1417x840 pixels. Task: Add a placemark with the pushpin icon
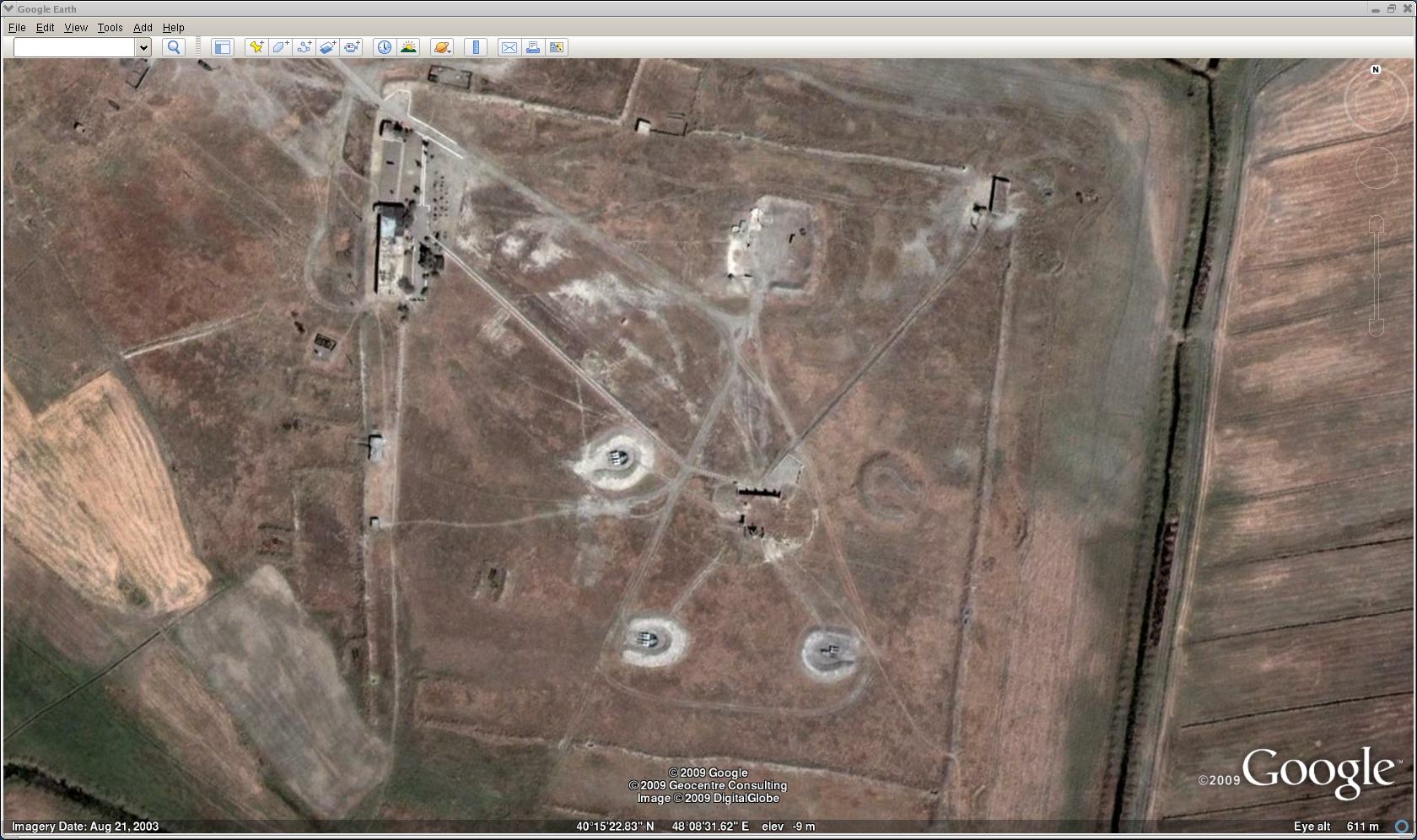click(256, 47)
